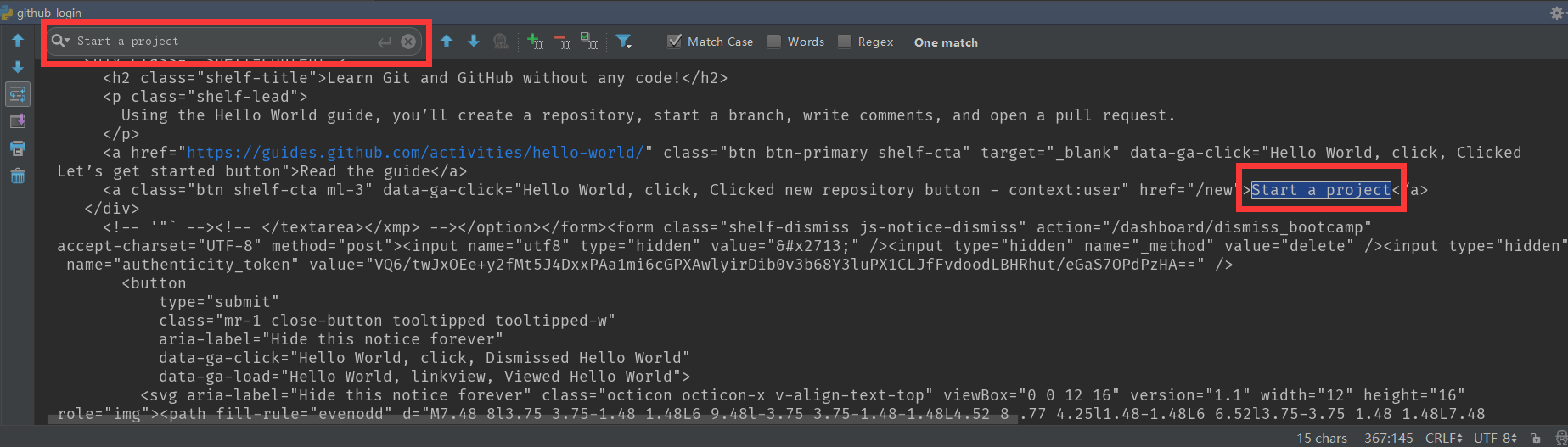Click the 'One match' result label
Viewport: 1568px width, 447px height.
tap(946, 42)
